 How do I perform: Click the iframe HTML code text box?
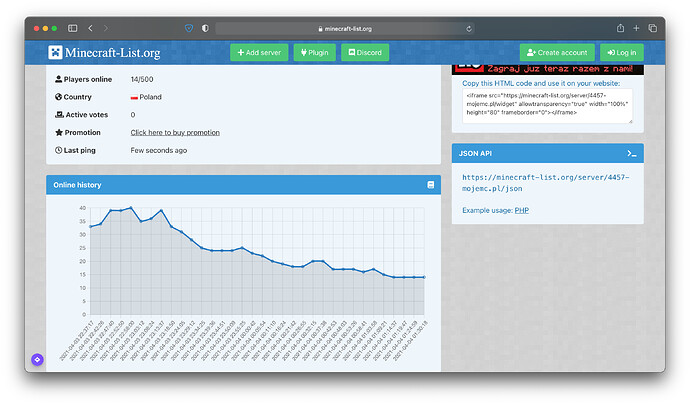(x=547, y=106)
